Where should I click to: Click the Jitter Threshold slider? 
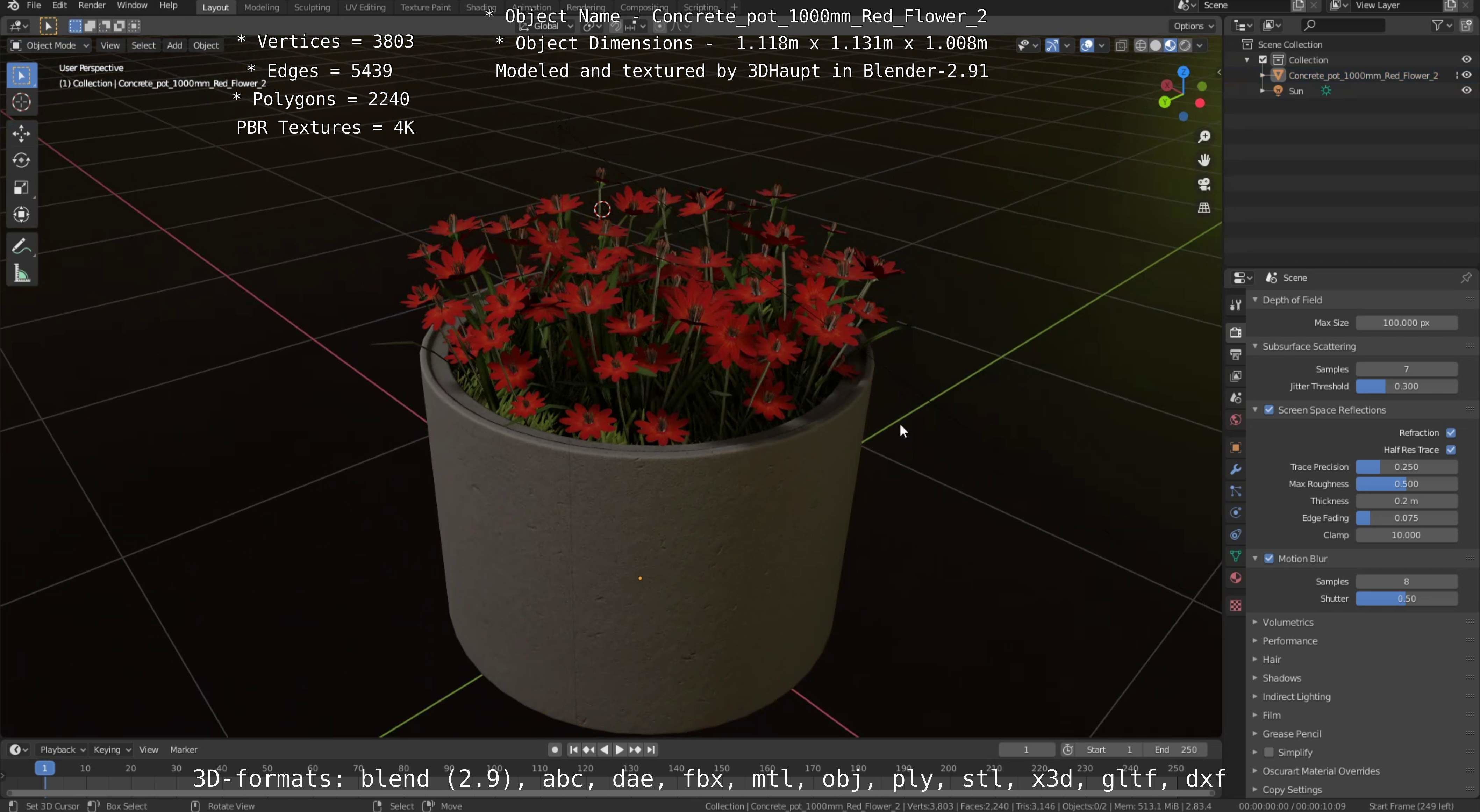coord(1407,387)
